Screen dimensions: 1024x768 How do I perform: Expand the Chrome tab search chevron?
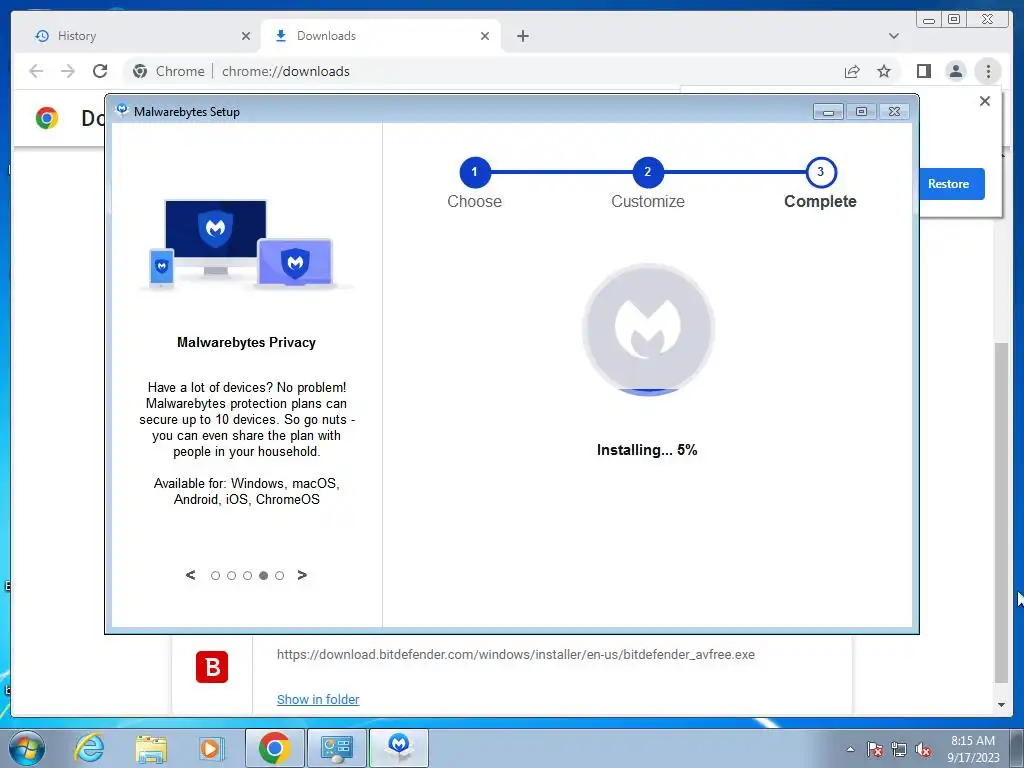coord(893,36)
